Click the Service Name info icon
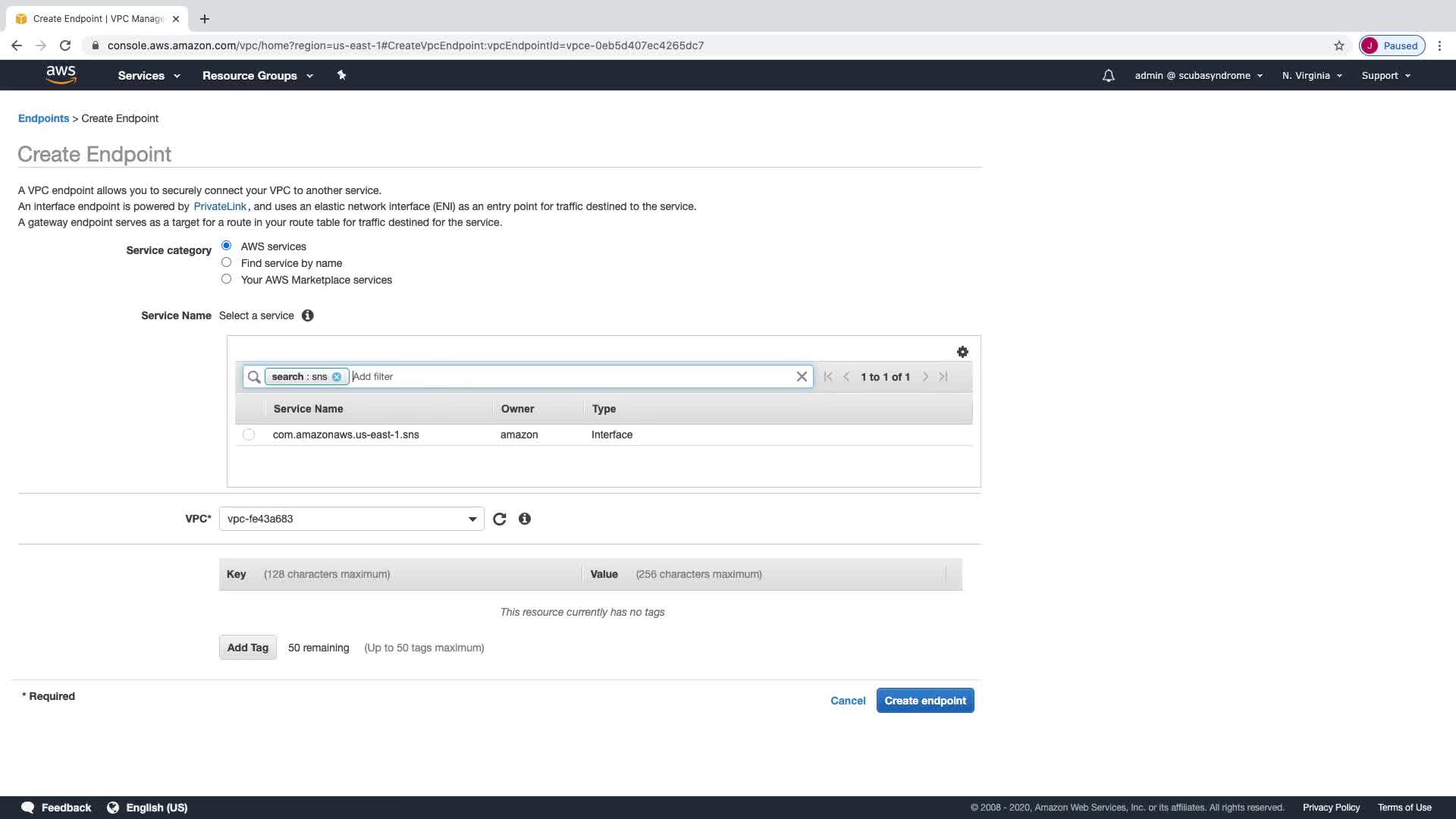The height and width of the screenshot is (819, 1456). pos(307,315)
